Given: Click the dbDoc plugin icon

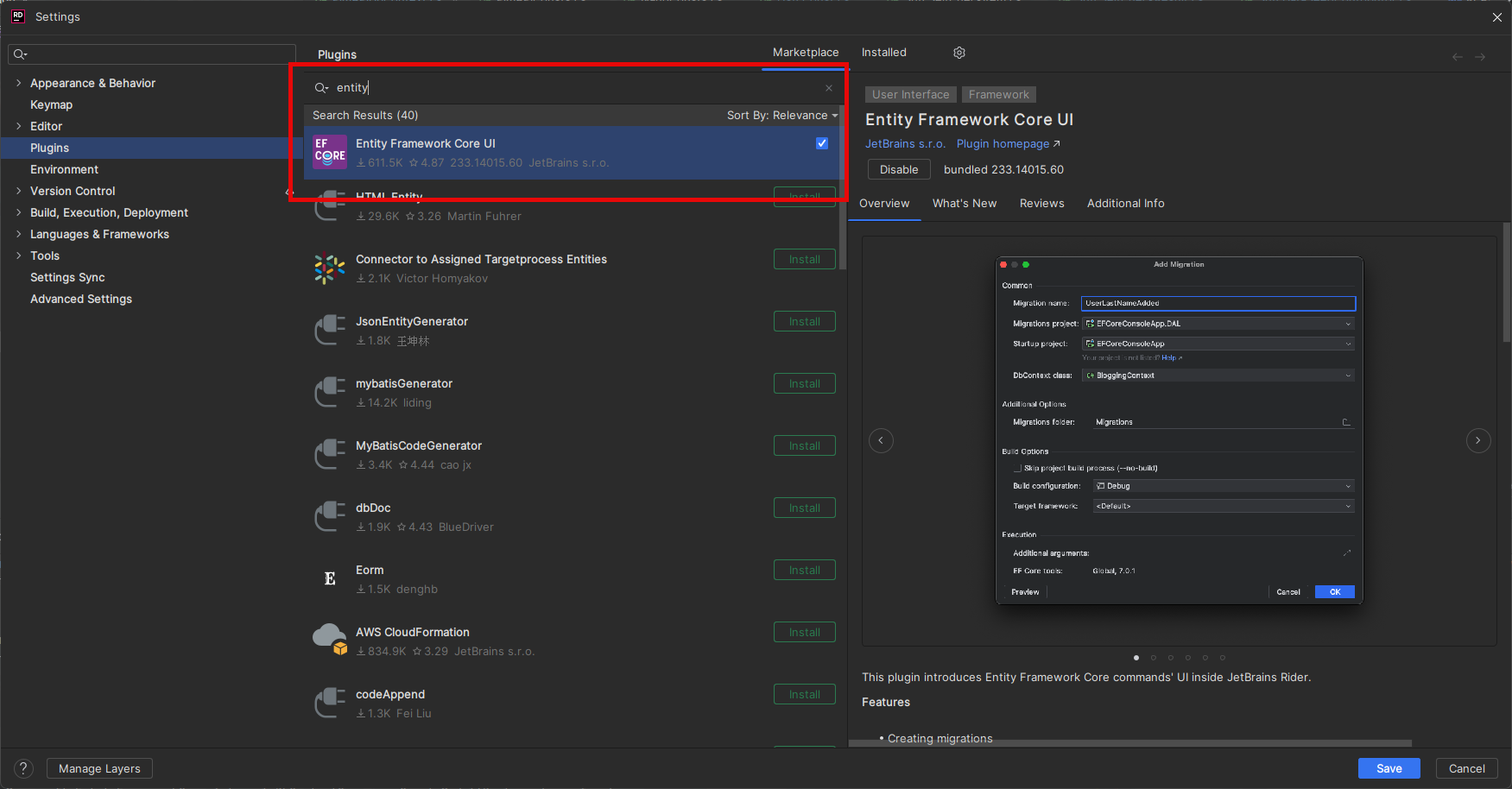Looking at the screenshot, I should tap(329, 517).
